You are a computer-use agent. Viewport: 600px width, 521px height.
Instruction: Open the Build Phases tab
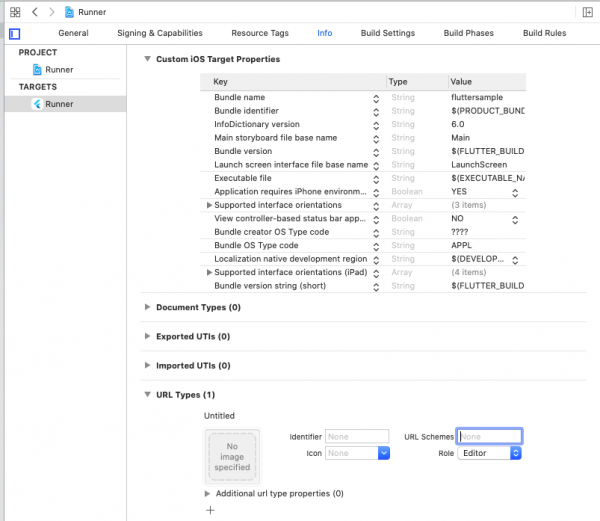click(468, 33)
